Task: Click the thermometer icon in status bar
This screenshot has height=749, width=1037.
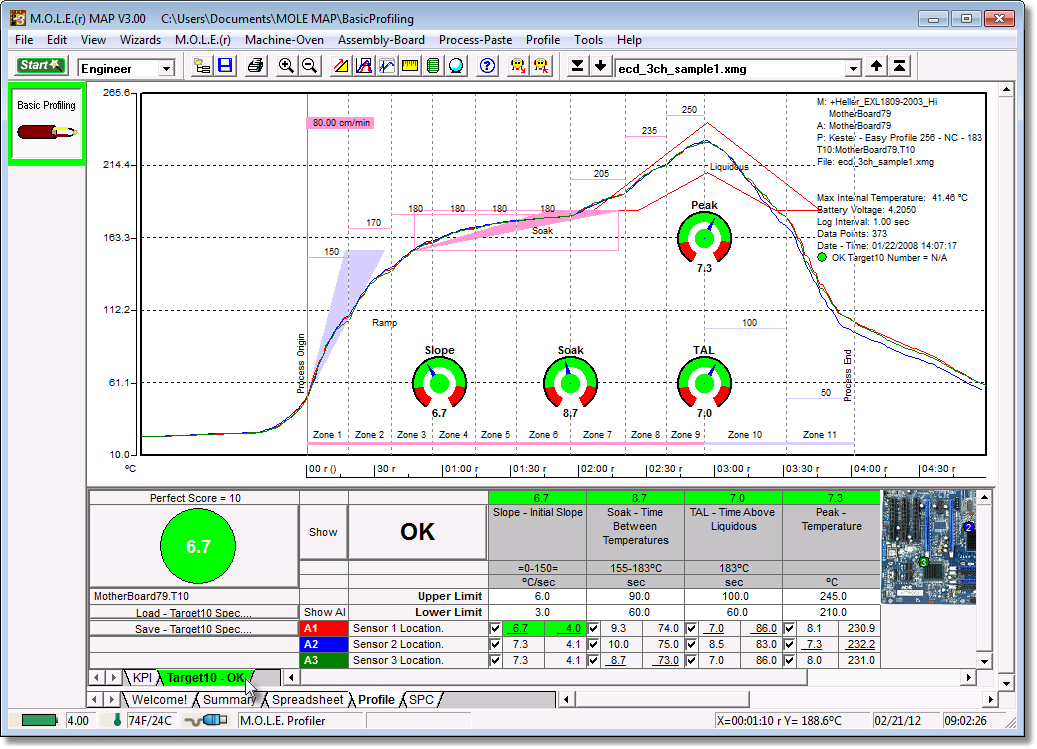Action: tap(117, 720)
